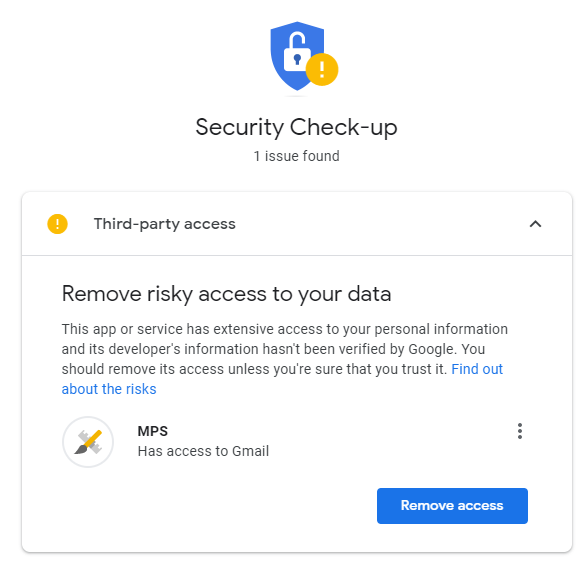Select the MPS app name
583x563 pixels.
click(152, 431)
